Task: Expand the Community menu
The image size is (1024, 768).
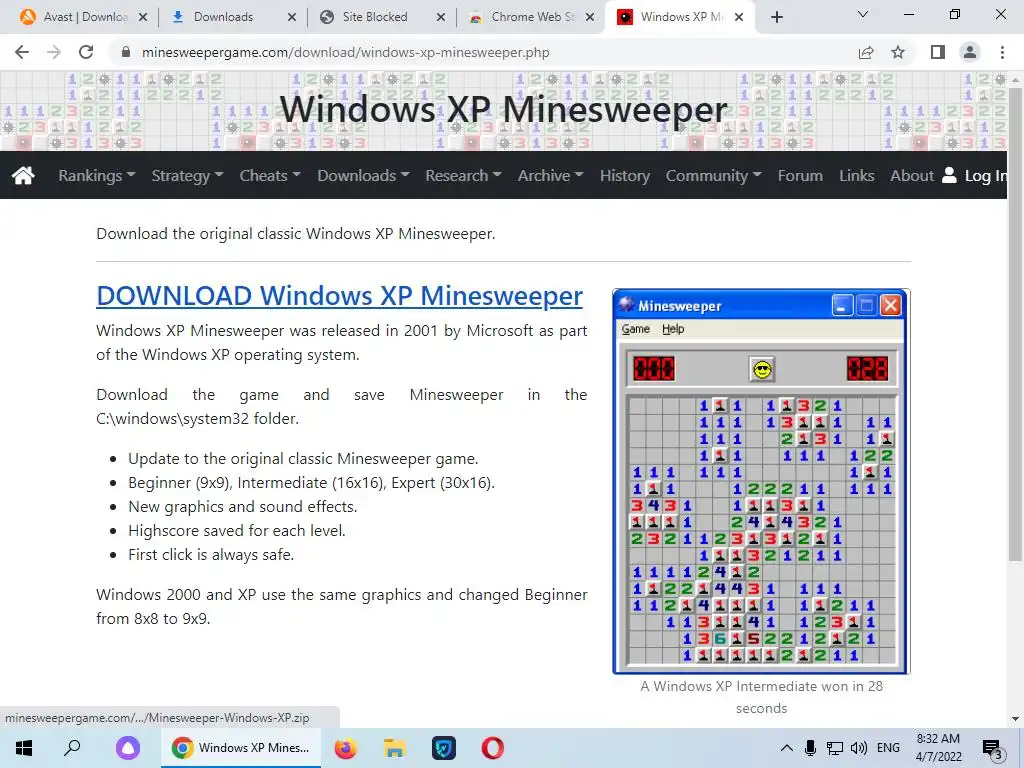Action: pyautogui.click(x=713, y=176)
